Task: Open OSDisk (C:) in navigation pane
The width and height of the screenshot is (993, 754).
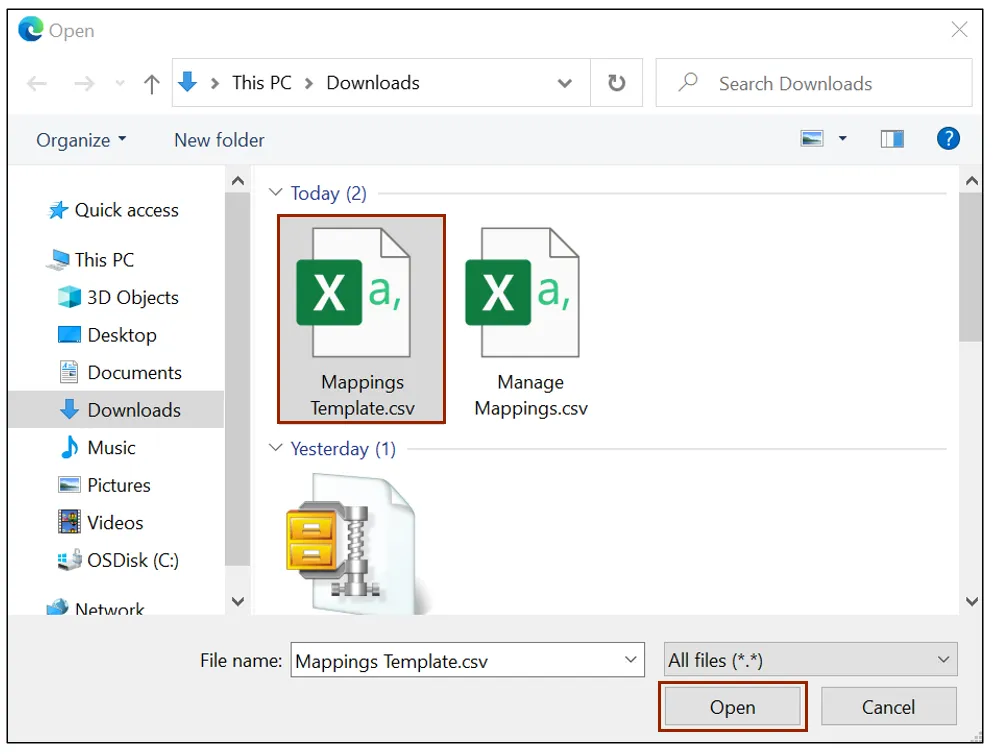Action: point(132,560)
